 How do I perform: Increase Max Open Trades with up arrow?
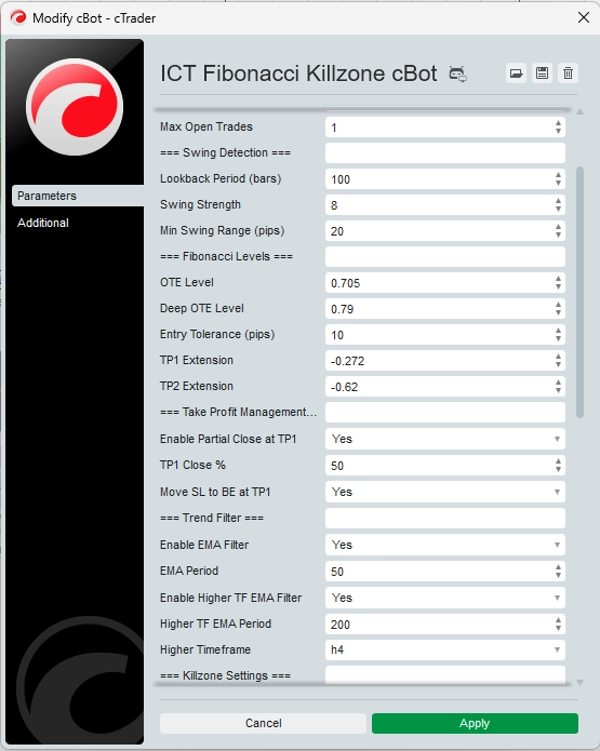coord(558,124)
